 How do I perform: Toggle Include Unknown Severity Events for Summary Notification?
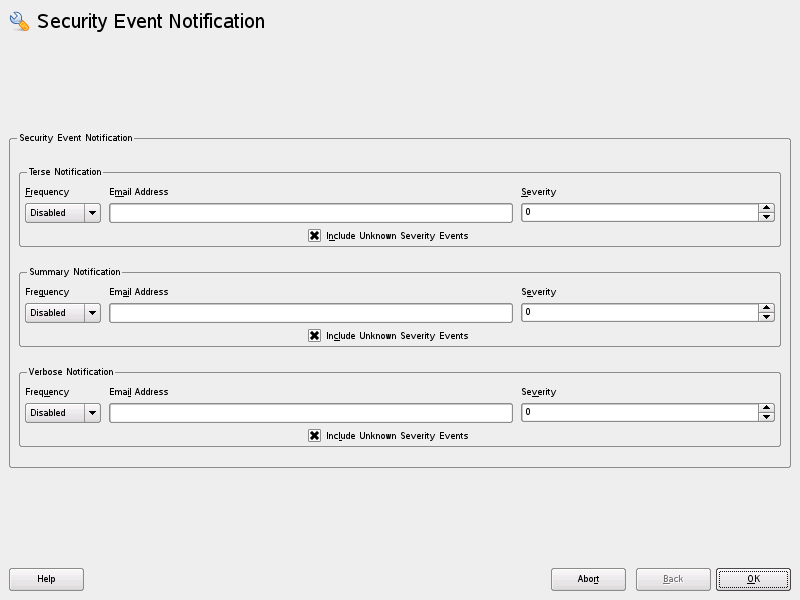point(315,336)
